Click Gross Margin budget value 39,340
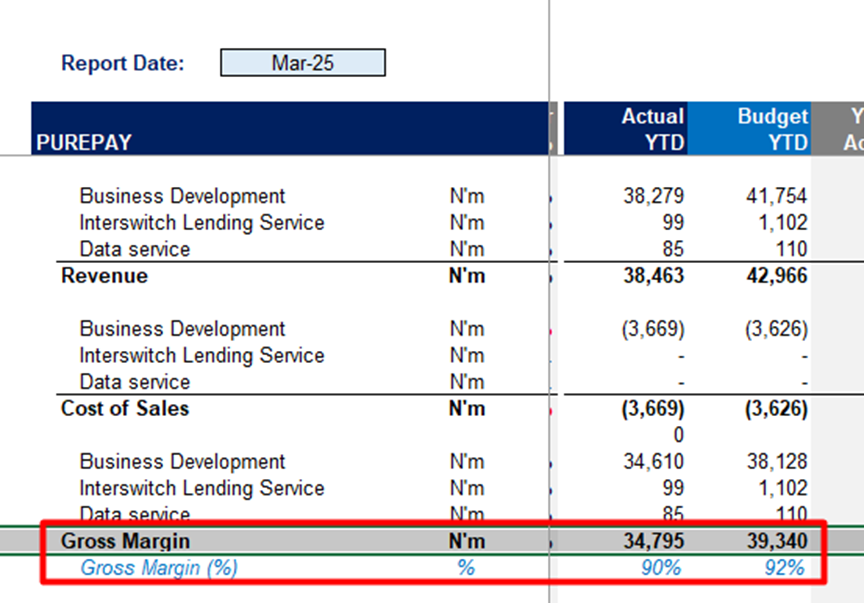The width and height of the screenshot is (864, 603). [773, 541]
